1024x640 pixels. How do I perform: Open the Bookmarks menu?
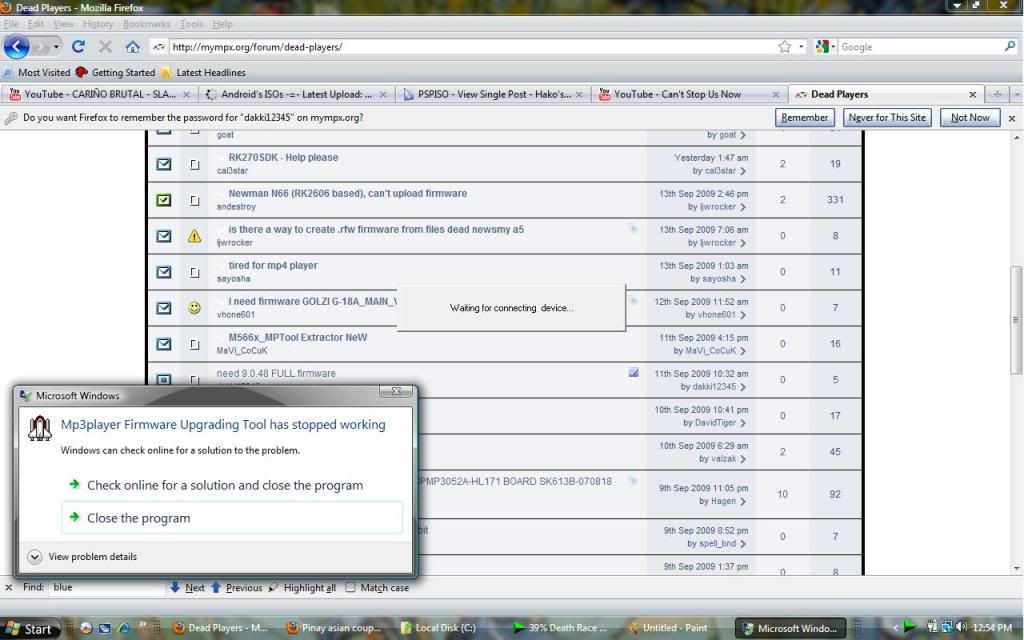146,24
